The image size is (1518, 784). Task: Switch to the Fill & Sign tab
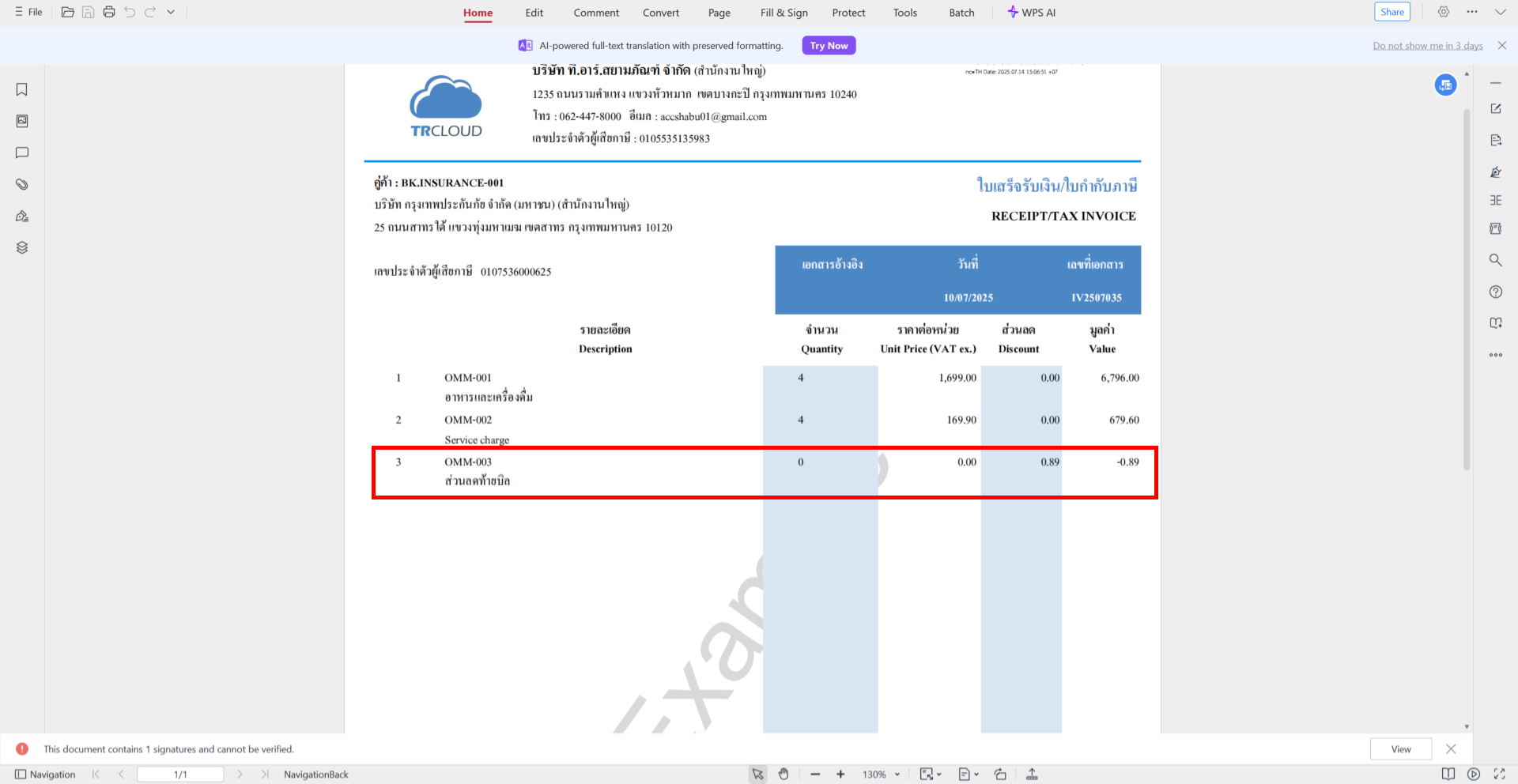point(784,13)
